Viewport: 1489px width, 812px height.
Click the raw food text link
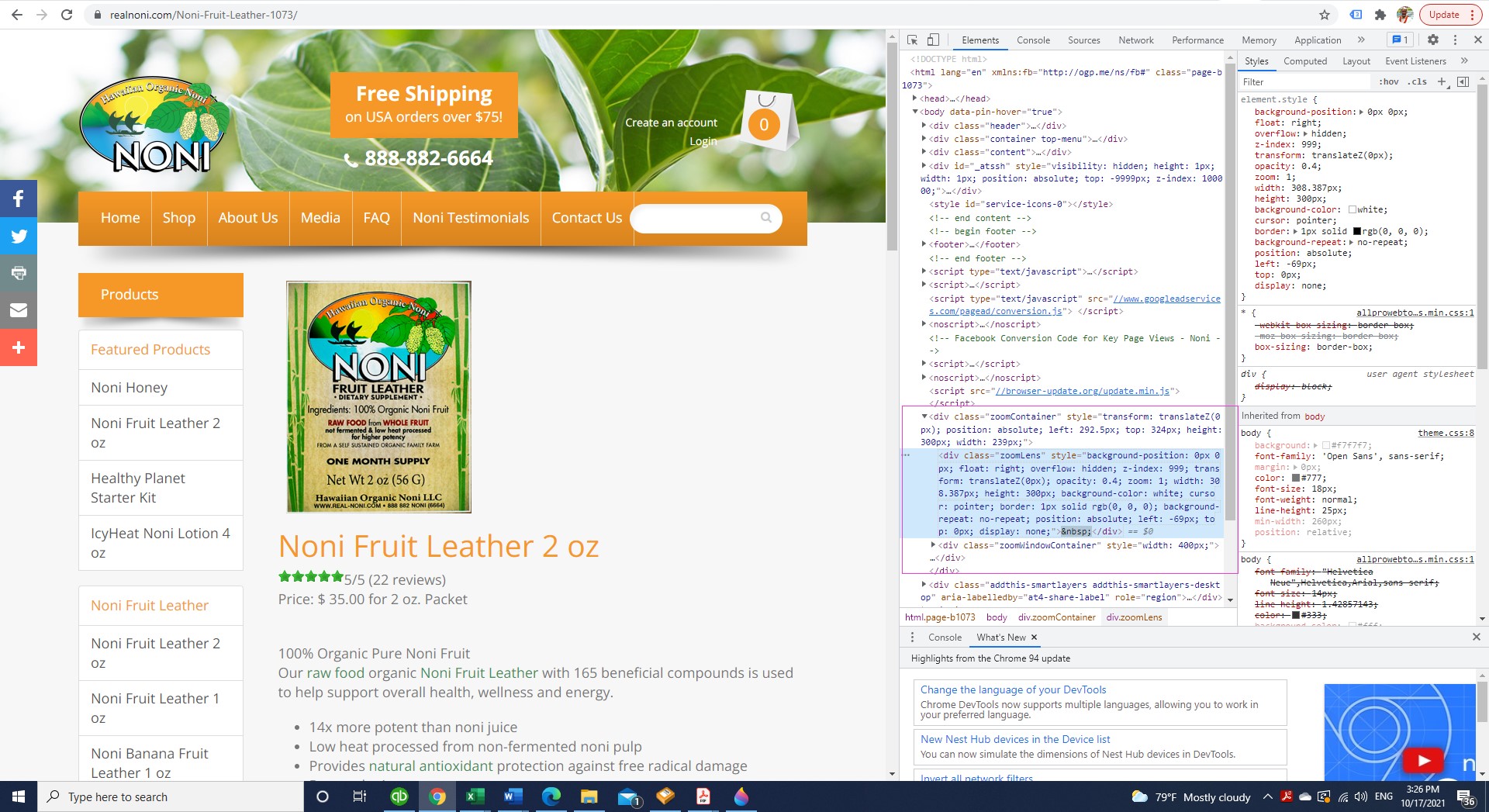coord(335,673)
